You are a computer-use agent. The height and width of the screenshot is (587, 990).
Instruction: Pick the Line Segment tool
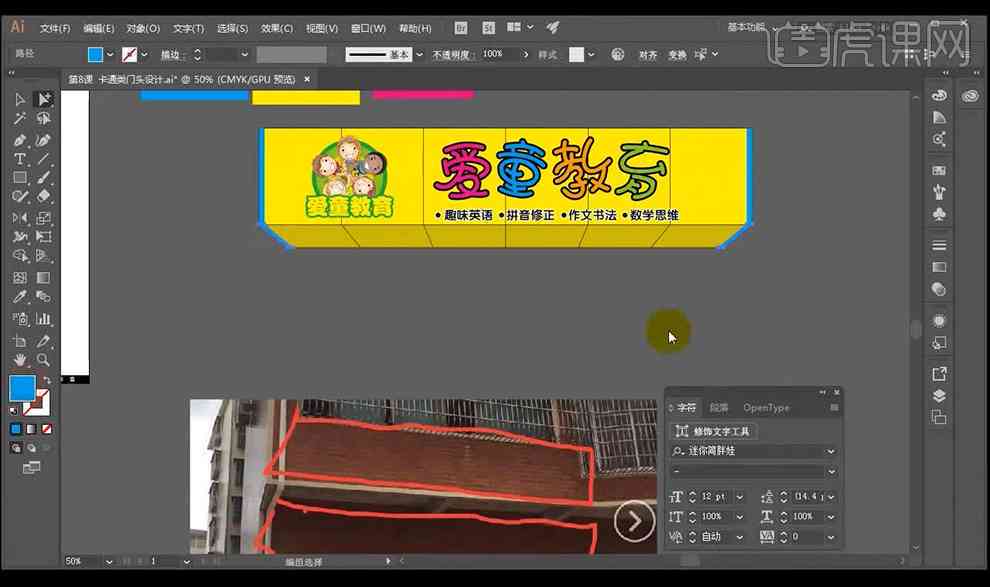tap(44, 159)
